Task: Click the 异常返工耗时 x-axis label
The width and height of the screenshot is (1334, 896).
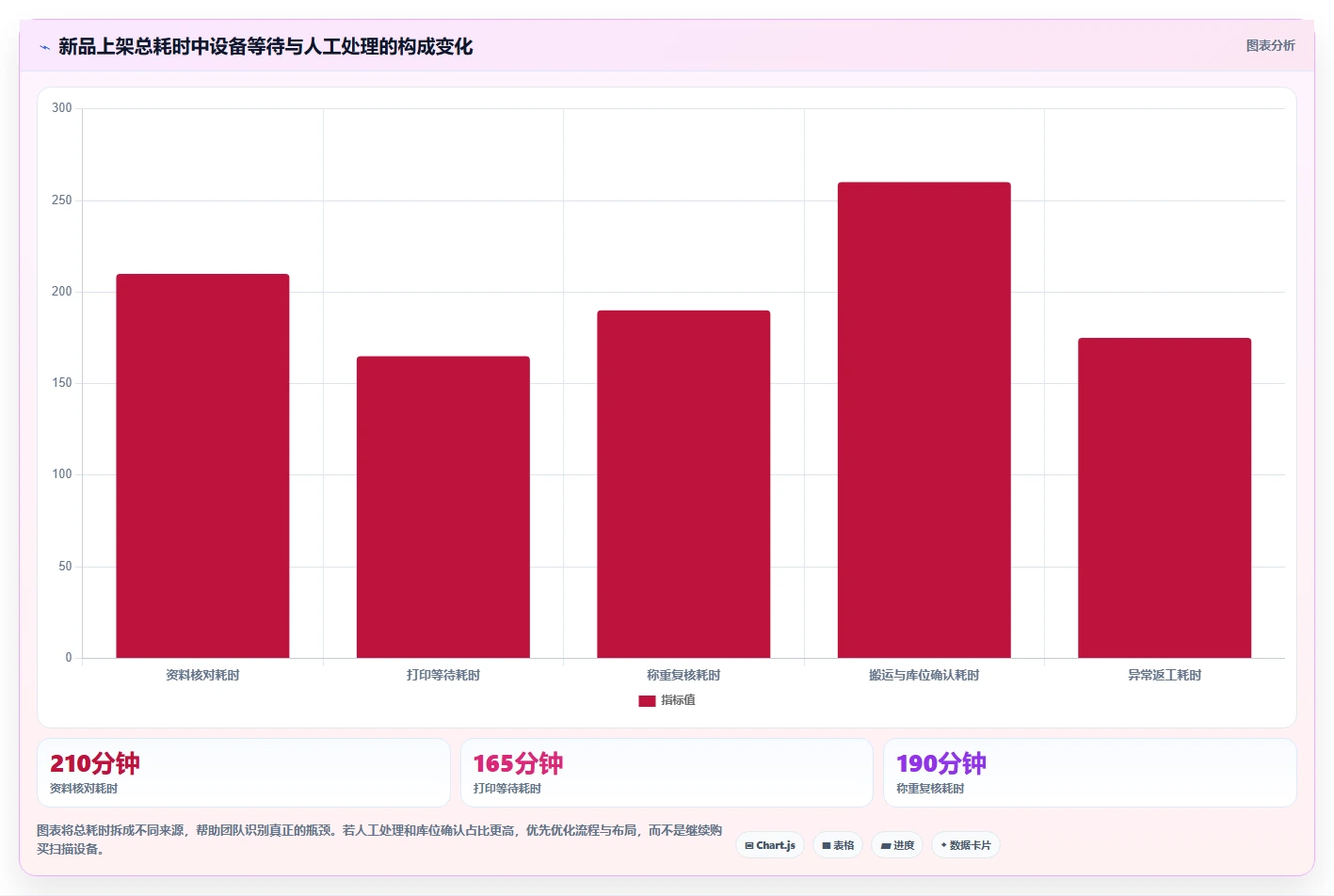Action: point(1165,675)
